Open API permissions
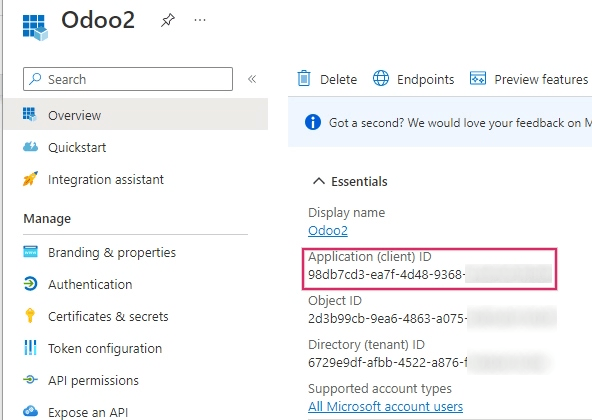The image size is (592, 420). click(93, 380)
